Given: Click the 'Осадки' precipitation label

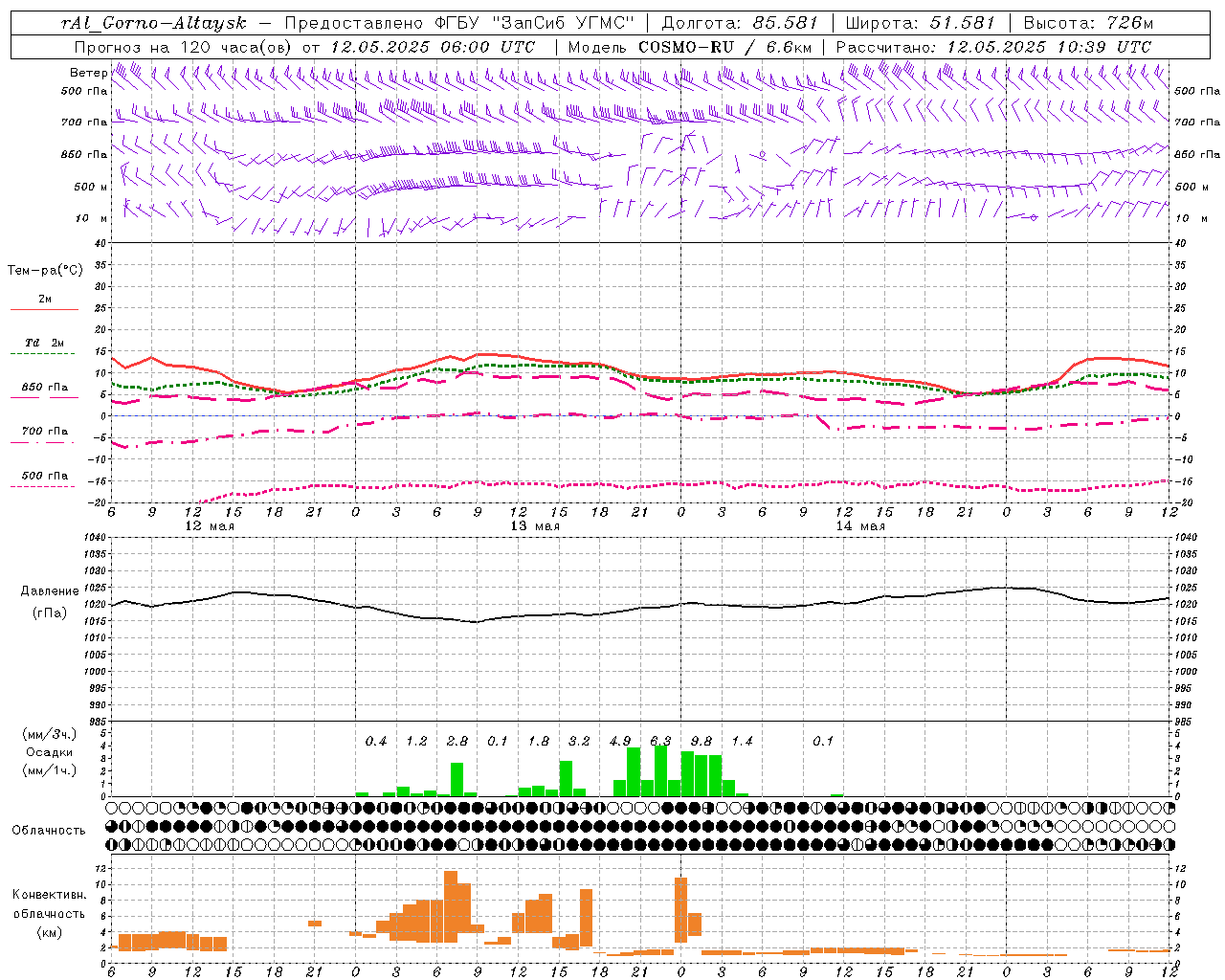Looking at the screenshot, I should 49,752.
